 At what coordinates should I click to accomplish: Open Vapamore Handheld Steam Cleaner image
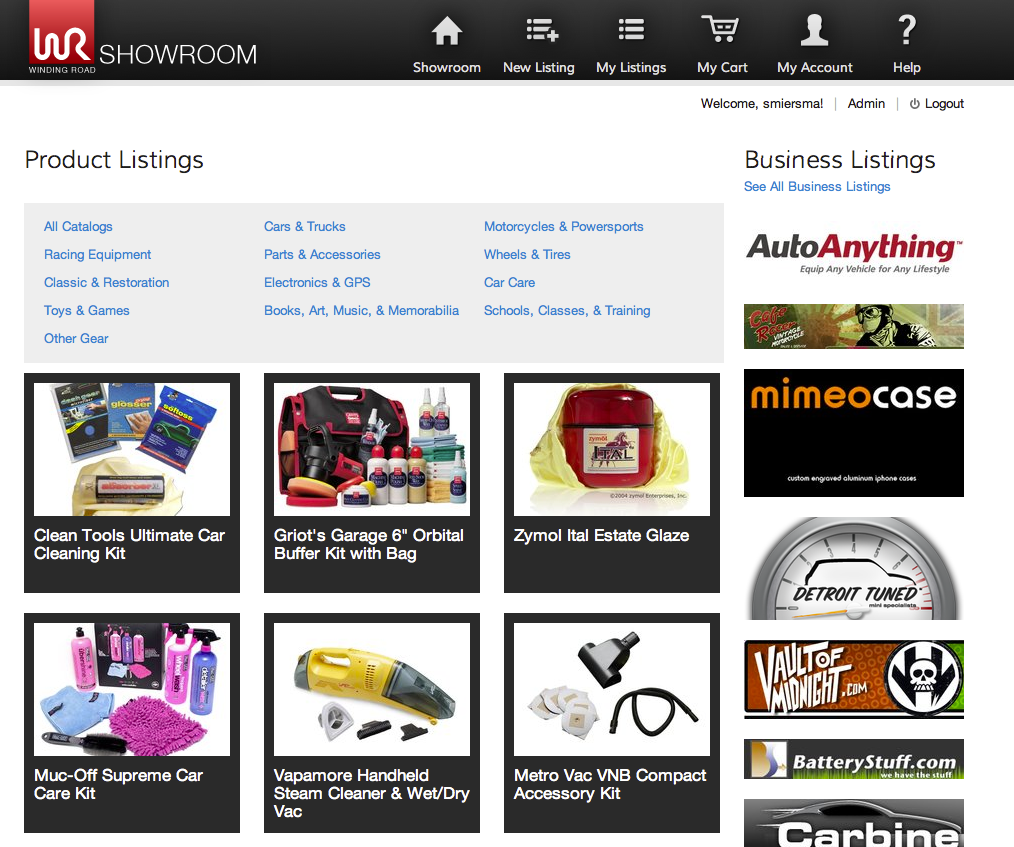click(372, 689)
